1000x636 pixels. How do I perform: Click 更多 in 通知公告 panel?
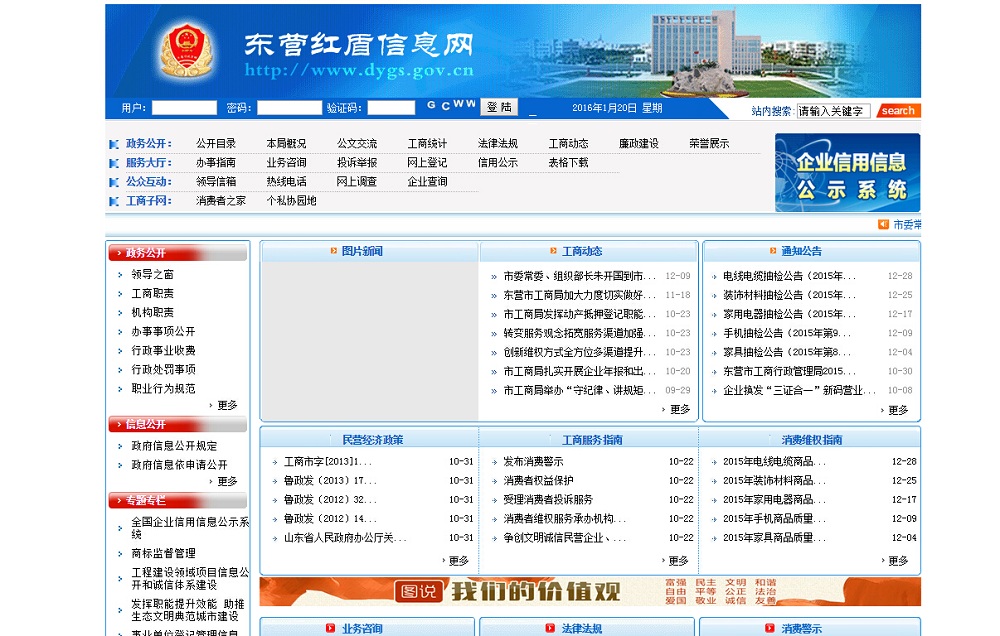898,410
